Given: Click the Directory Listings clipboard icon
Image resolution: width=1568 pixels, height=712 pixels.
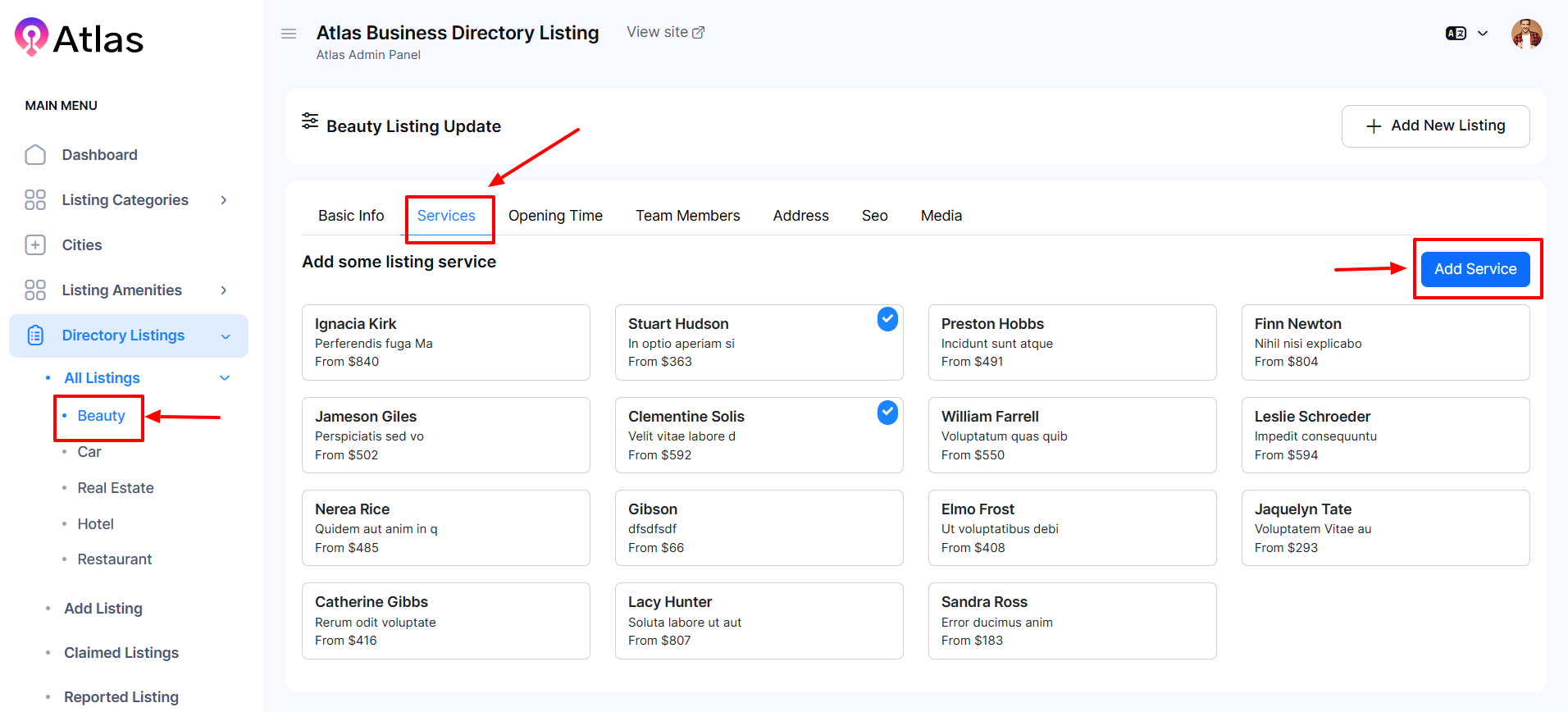Looking at the screenshot, I should (x=35, y=335).
